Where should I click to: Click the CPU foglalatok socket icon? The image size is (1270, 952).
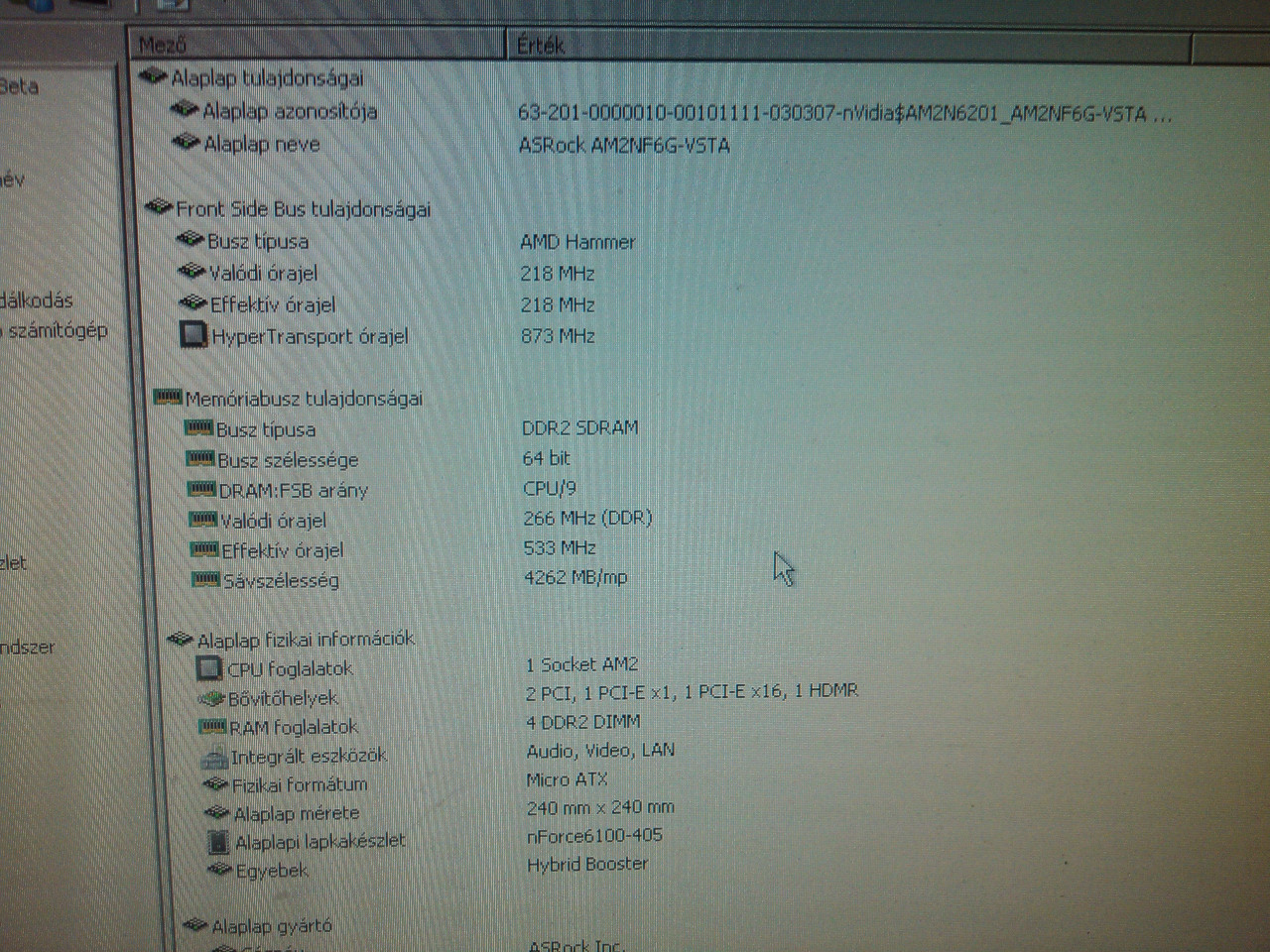(x=208, y=668)
